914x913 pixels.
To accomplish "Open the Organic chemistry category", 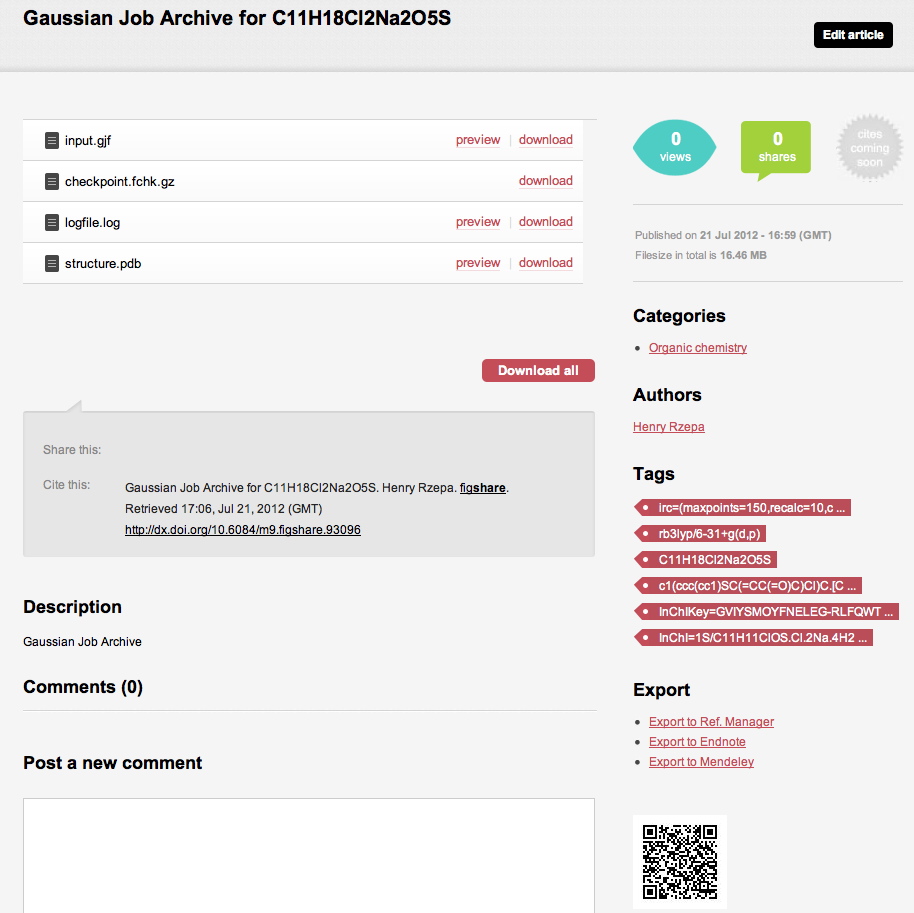I will point(697,348).
